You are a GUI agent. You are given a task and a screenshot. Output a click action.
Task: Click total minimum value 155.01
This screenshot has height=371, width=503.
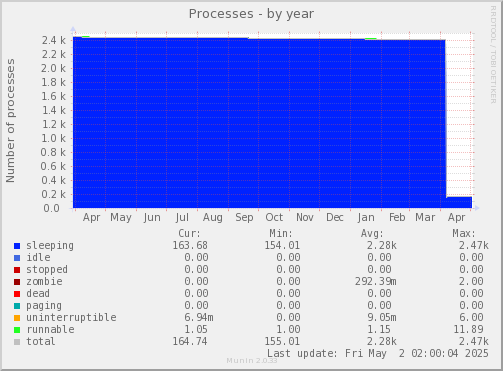pos(282,341)
